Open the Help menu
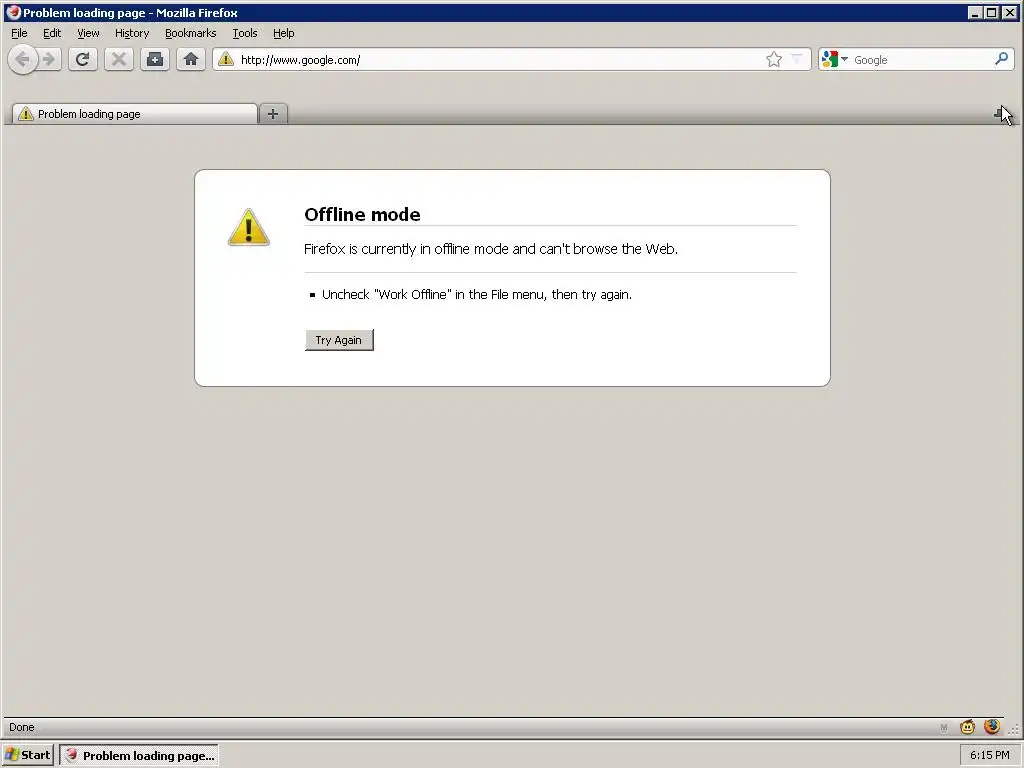This screenshot has width=1024, height=768. tap(283, 33)
